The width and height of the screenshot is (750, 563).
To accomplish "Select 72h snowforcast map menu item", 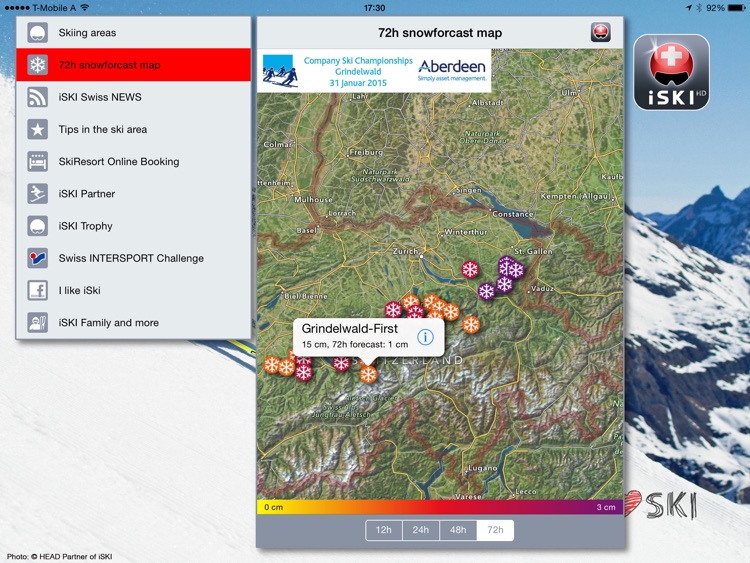I will click(133, 65).
